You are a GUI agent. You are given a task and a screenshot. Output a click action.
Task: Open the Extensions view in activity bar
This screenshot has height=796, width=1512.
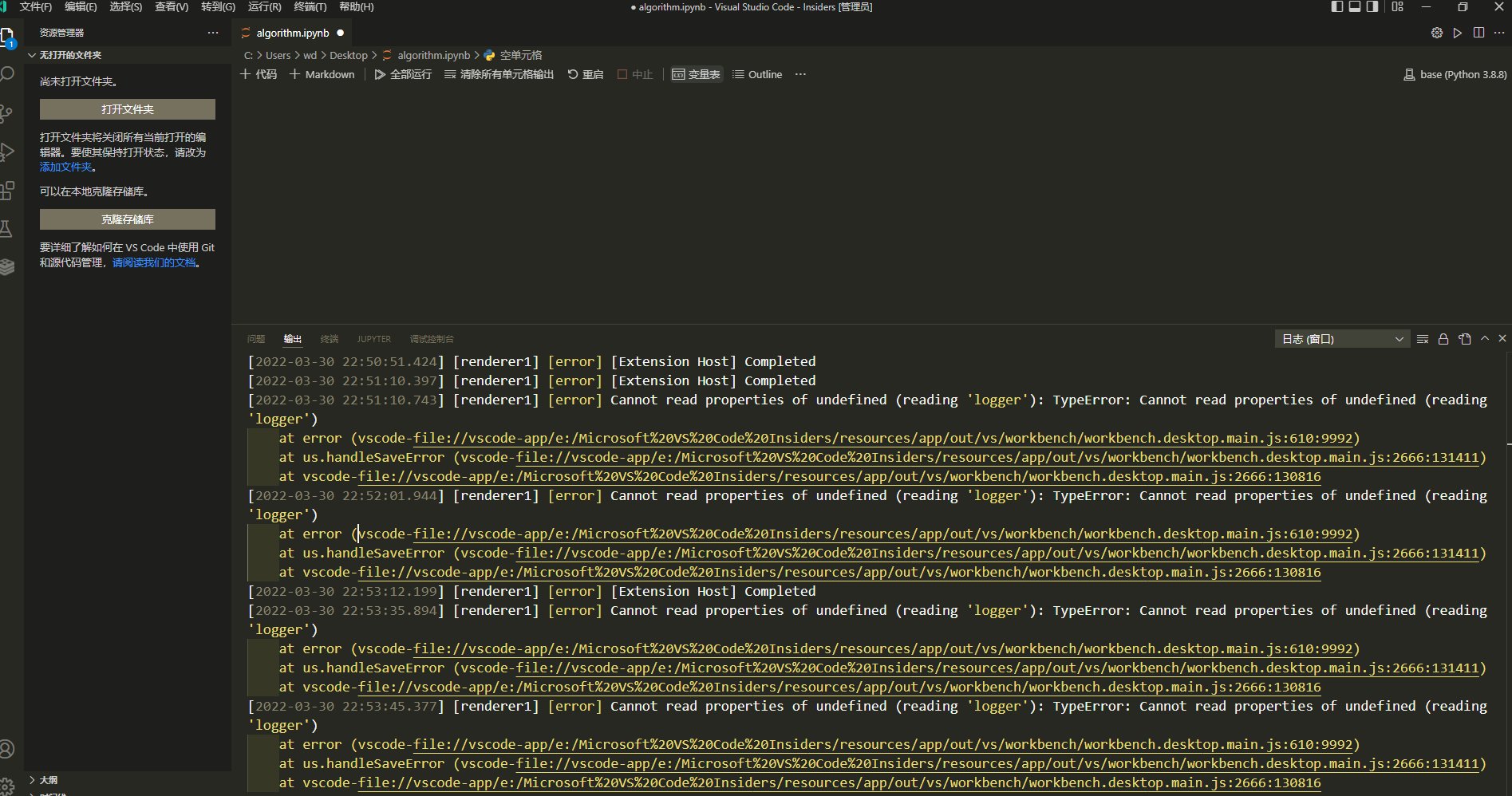click(x=9, y=190)
